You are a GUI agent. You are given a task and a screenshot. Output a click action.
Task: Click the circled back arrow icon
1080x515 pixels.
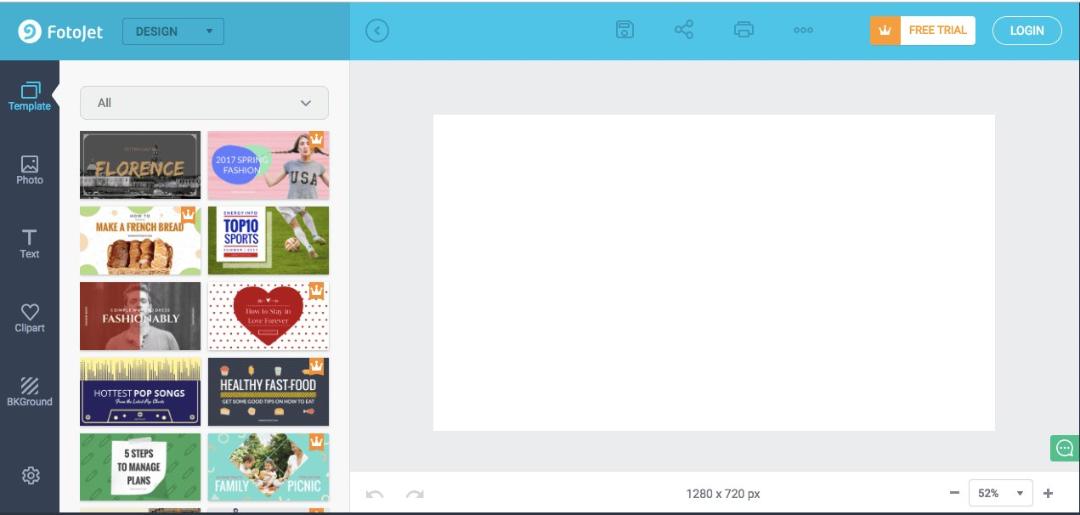[377, 30]
